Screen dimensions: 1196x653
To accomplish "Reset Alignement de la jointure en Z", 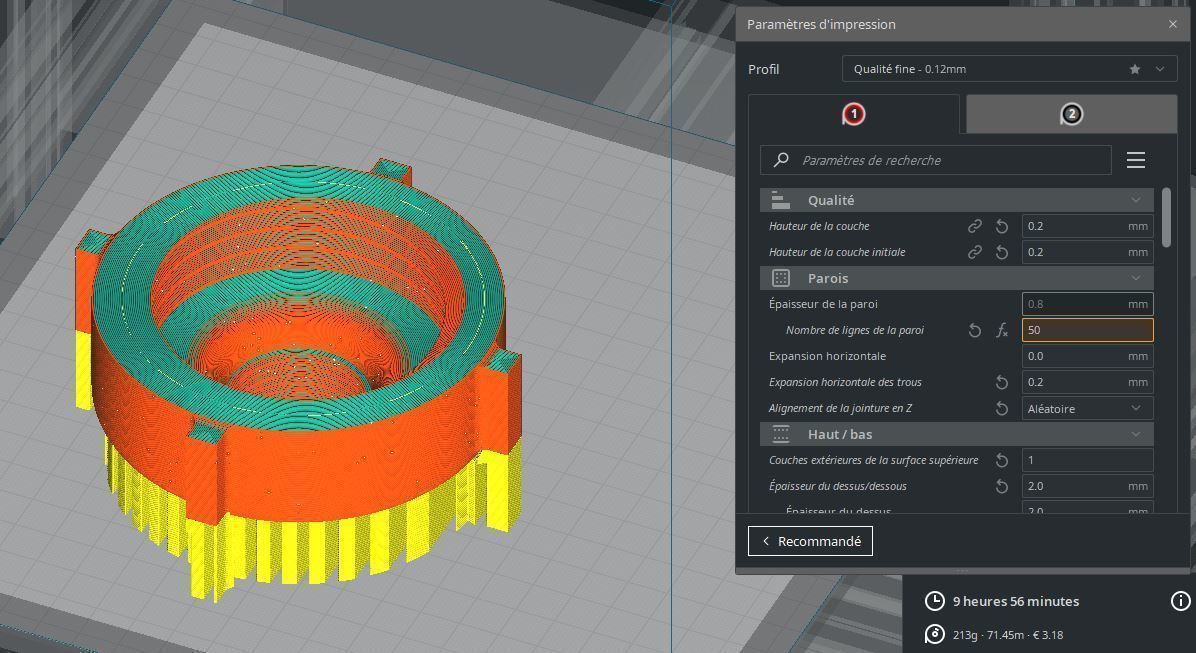I will pos(1001,409).
